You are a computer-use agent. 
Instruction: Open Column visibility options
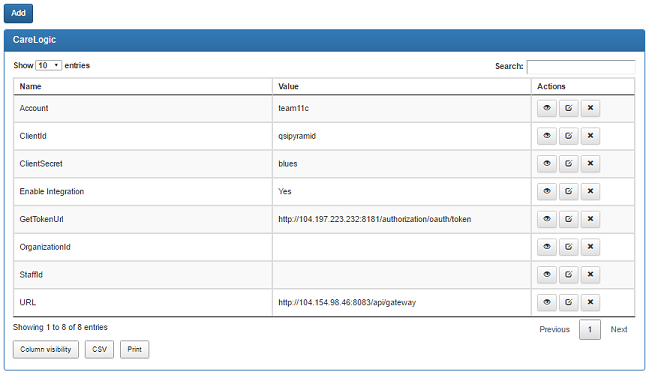46,349
